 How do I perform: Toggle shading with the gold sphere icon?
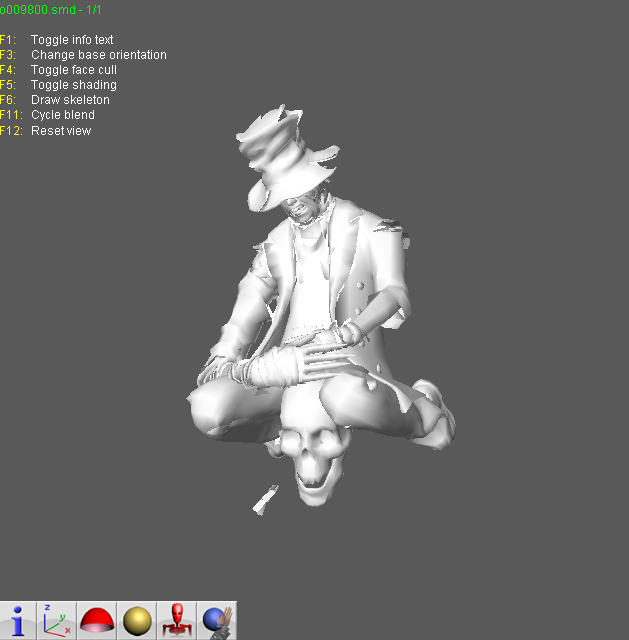coord(137,620)
